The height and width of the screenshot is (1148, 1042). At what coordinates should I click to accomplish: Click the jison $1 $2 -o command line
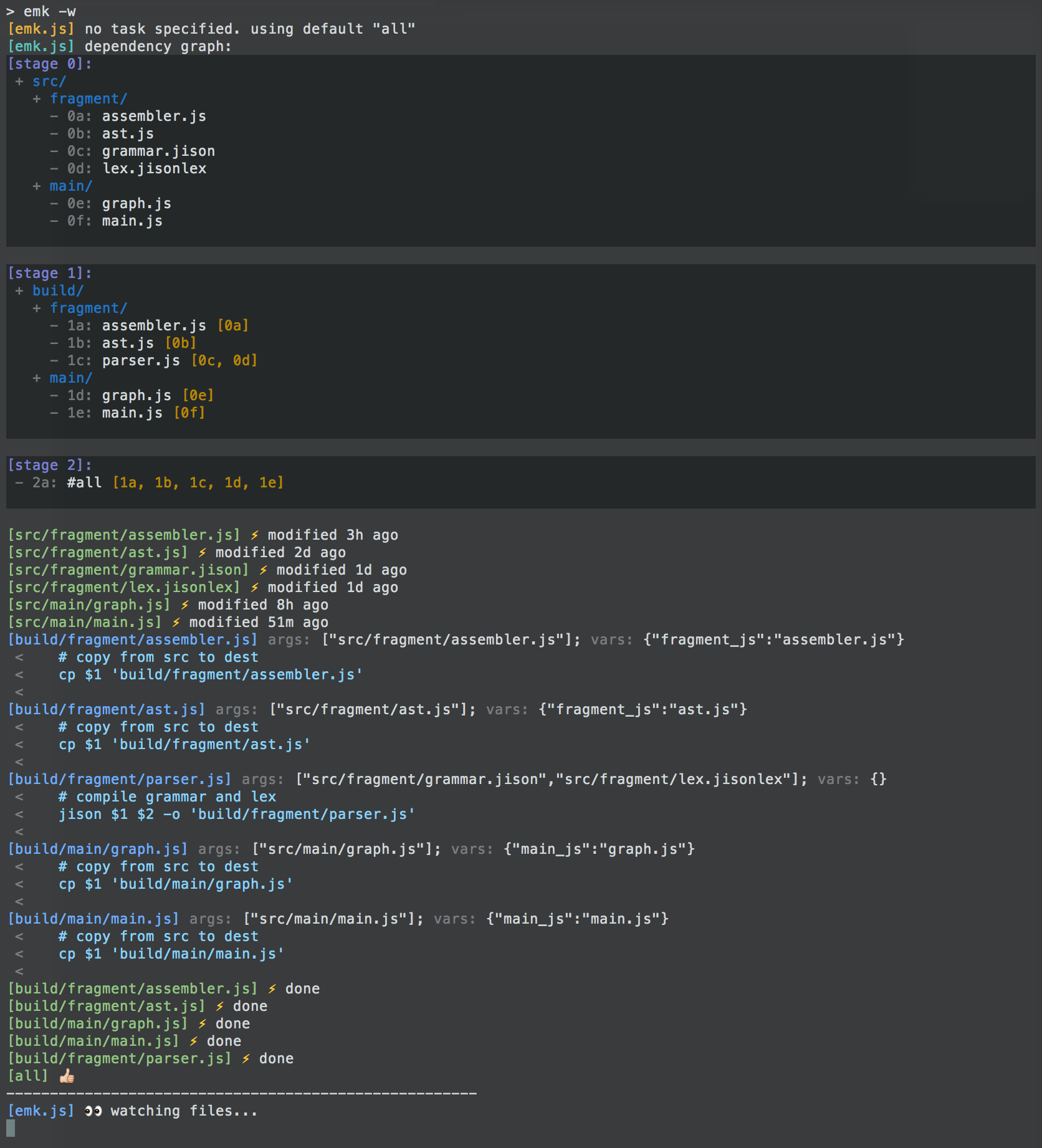click(x=237, y=815)
